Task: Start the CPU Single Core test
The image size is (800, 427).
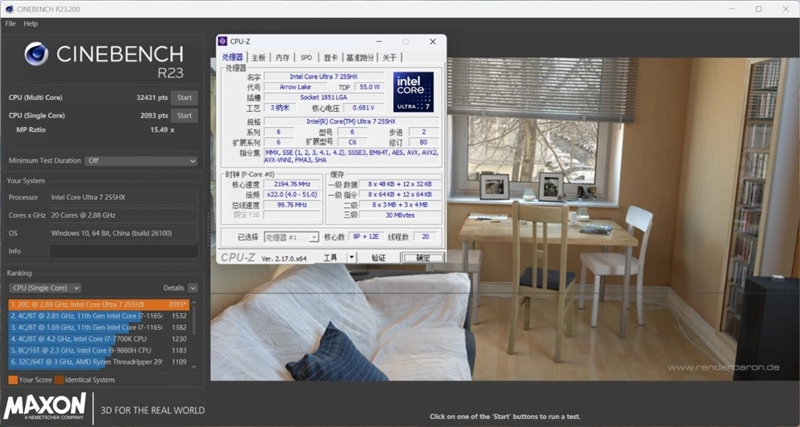Action: (184, 115)
